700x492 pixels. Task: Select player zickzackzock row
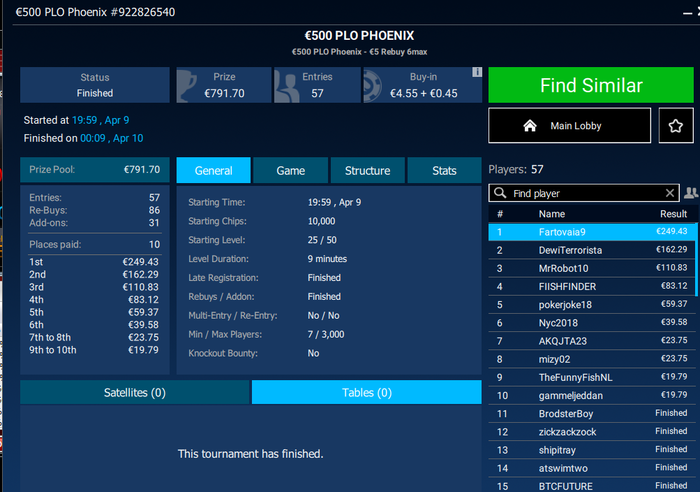[592, 432]
